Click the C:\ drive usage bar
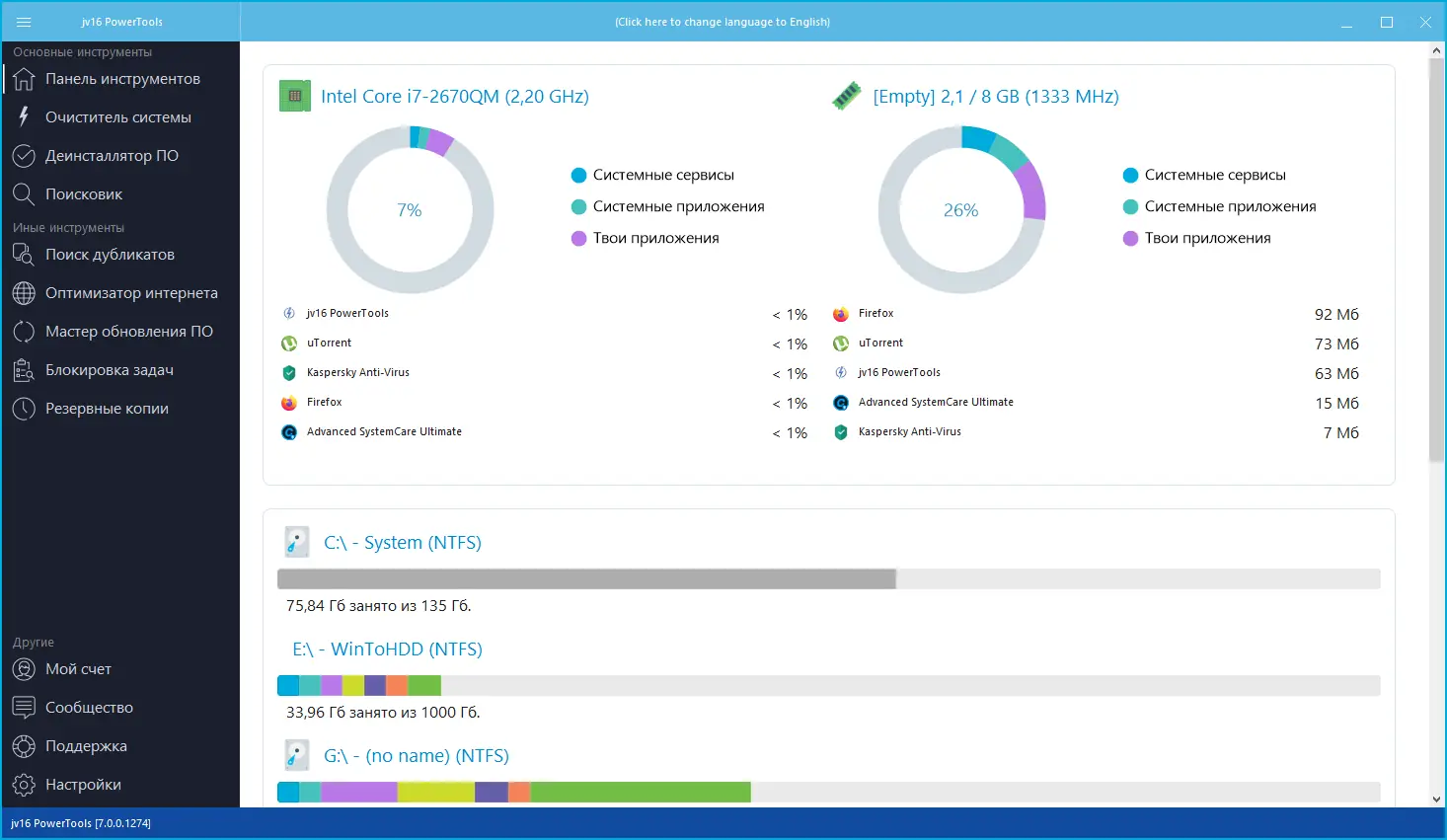1447x840 pixels. tap(829, 578)
